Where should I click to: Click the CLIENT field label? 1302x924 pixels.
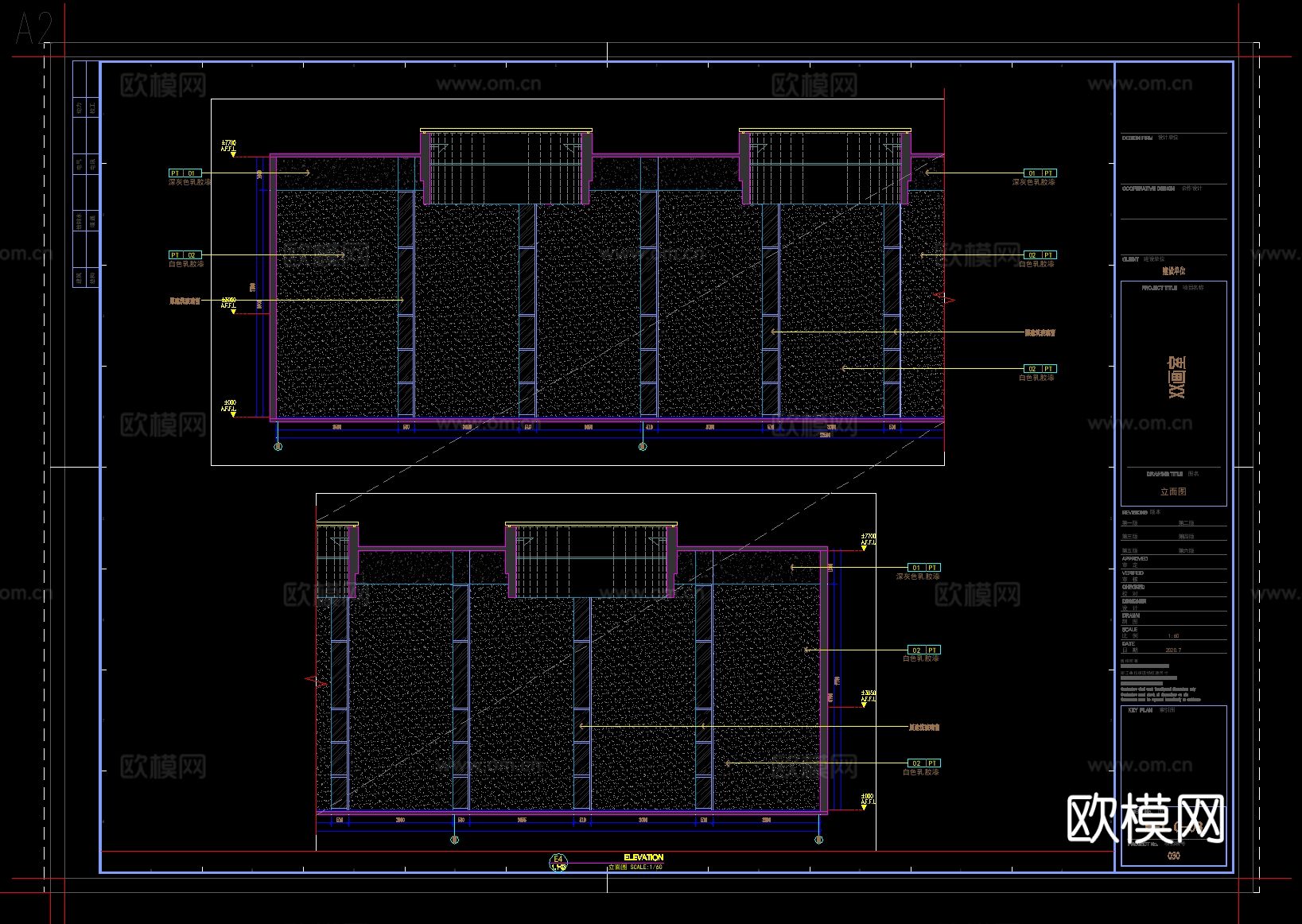1130,259
